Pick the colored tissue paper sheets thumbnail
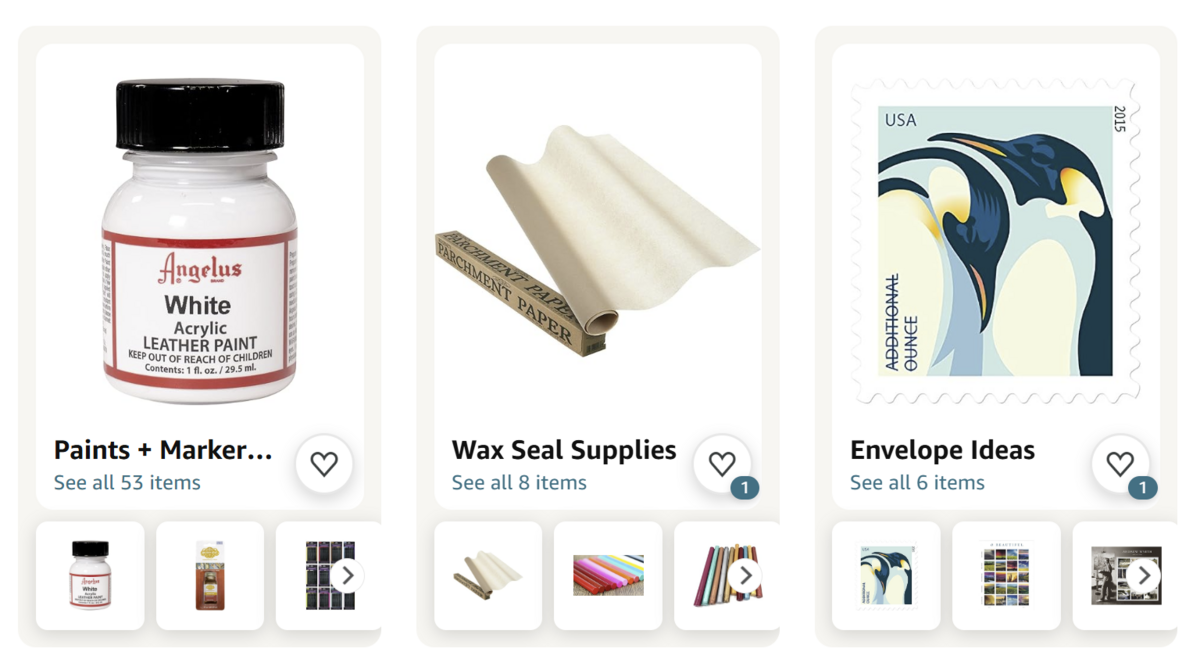Image resolution: width=1200 pixels, height=652 pixels. coord(608,576)
